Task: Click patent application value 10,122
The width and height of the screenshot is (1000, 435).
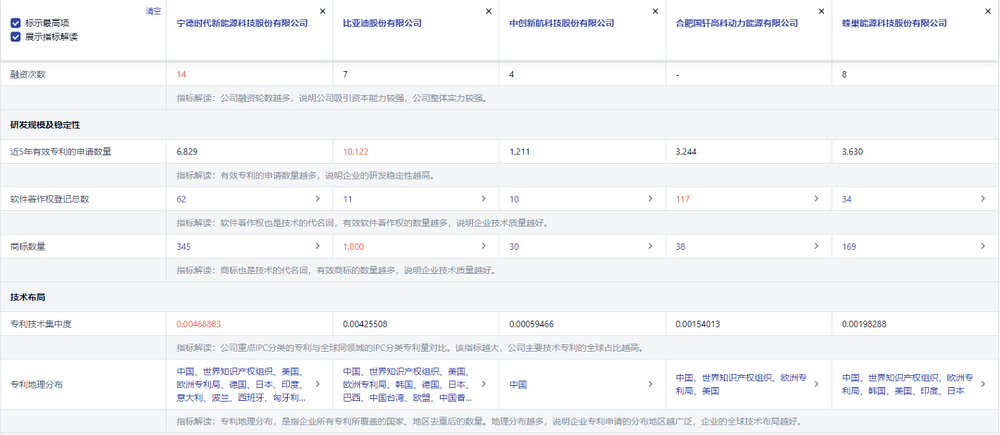Action: pyautogui.click(x=356, y=152)
